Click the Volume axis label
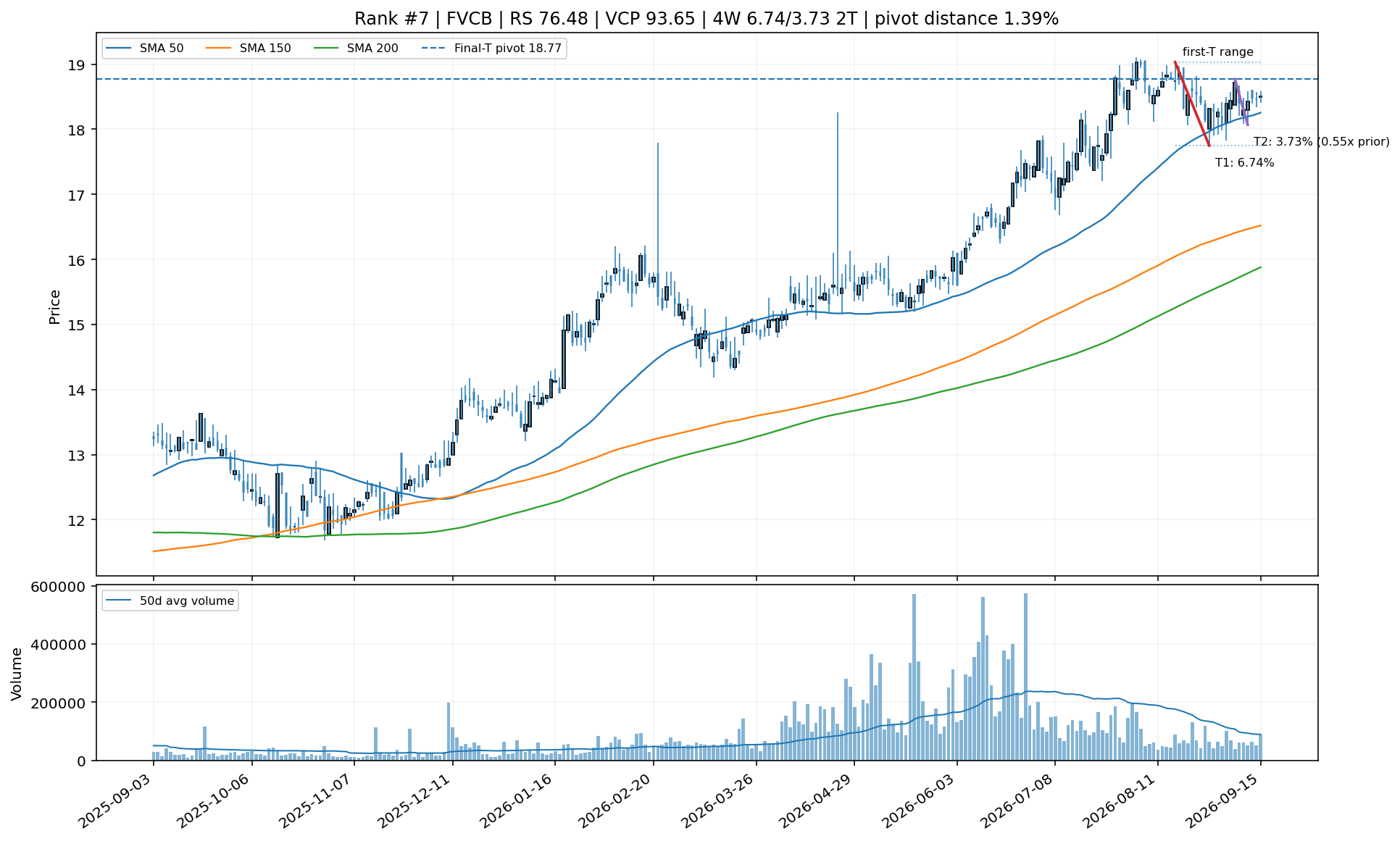The width and height of the screenshot is (1400, 841). tap(17, 674)
